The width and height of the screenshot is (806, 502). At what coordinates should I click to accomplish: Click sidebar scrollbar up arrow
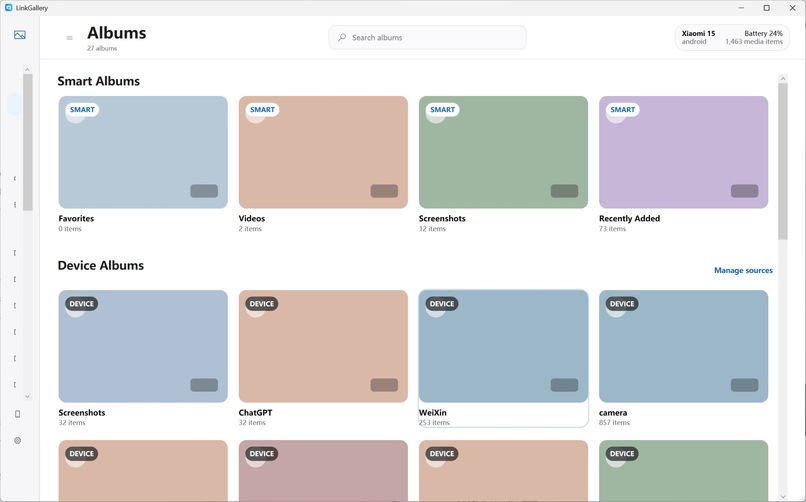28,69
